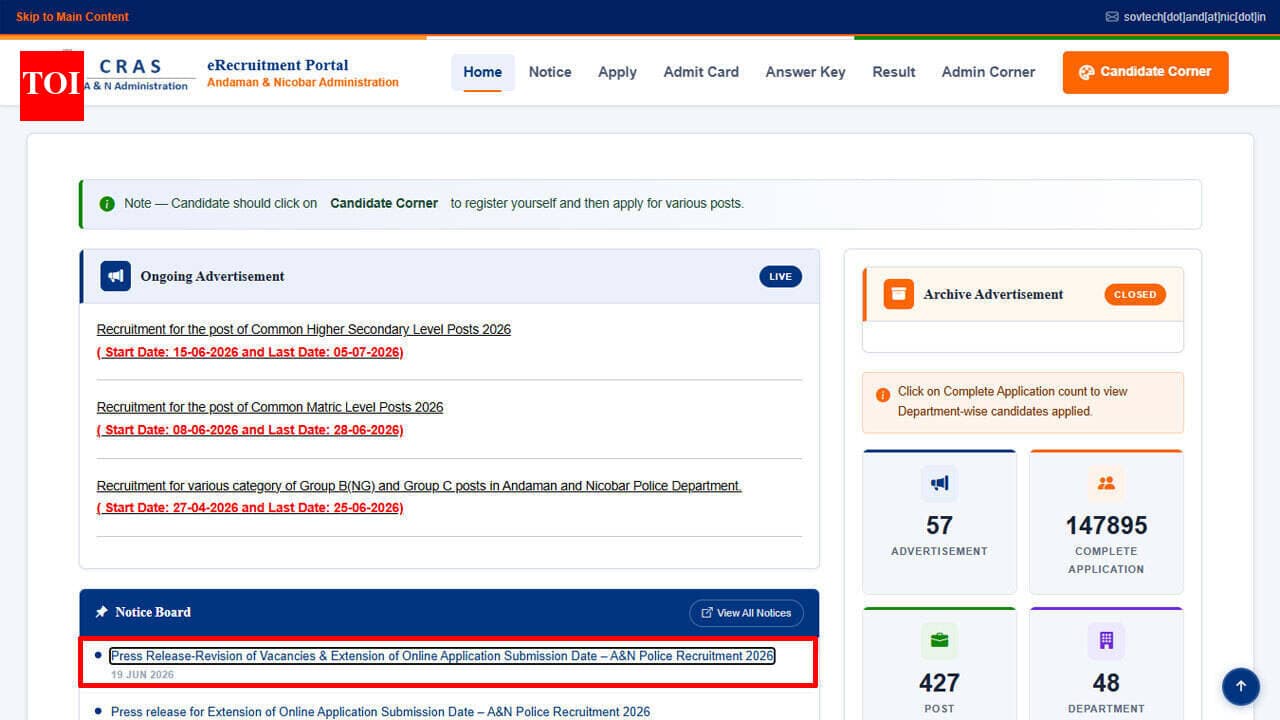The image size is (1280, 720).
Task: Click the dates line ending 05-07-2026
Action: [x=250, y=352]
